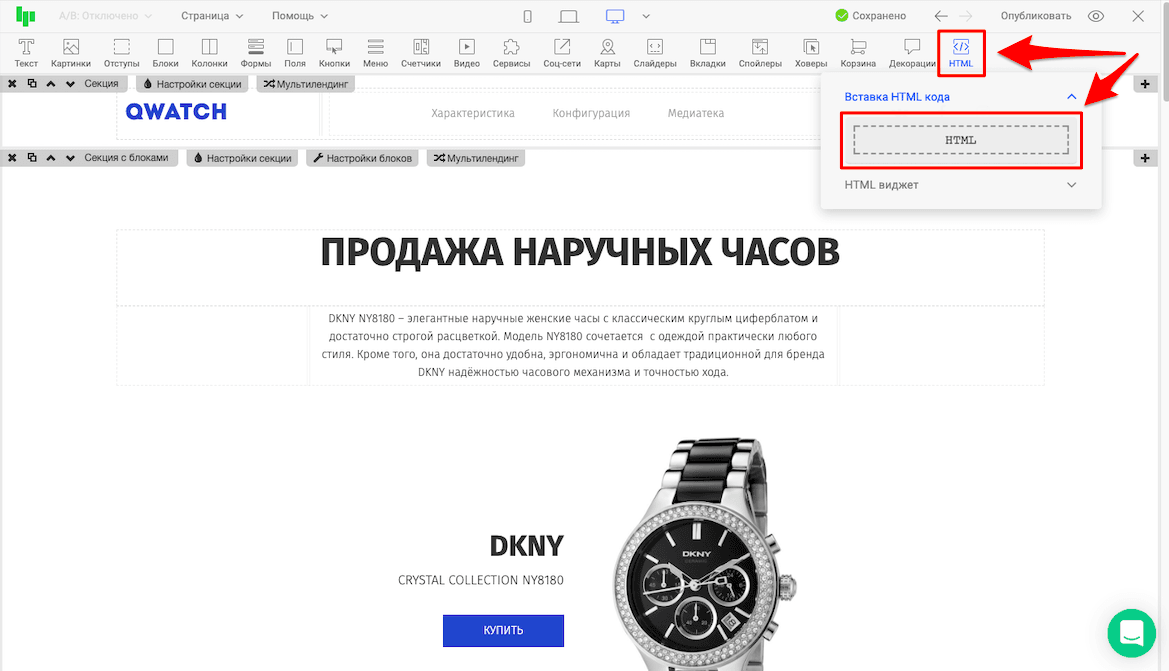Screen dimensions: 1169x671
Task: Move Секция с блоками up
Action: [x=51, y=158]
